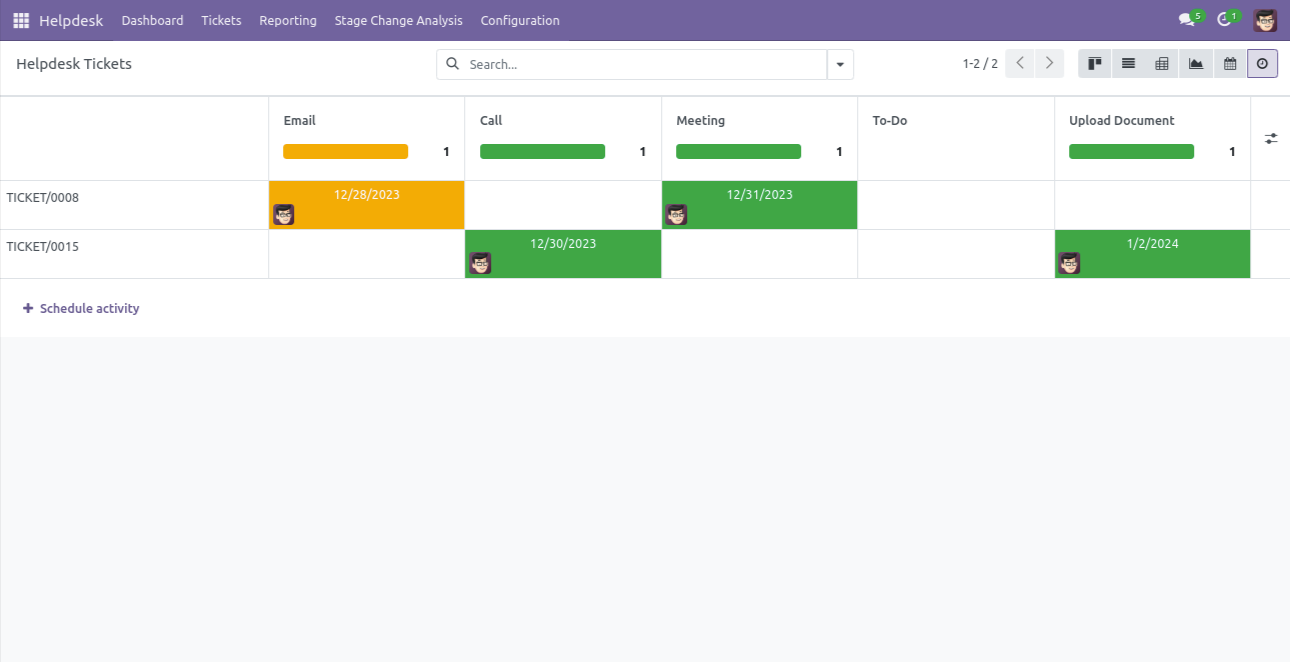Image resolution: width=1290 pixels, height=662 pixels.
Task: Expand the search options dropdown arrow
Action: tap(840, 64)
